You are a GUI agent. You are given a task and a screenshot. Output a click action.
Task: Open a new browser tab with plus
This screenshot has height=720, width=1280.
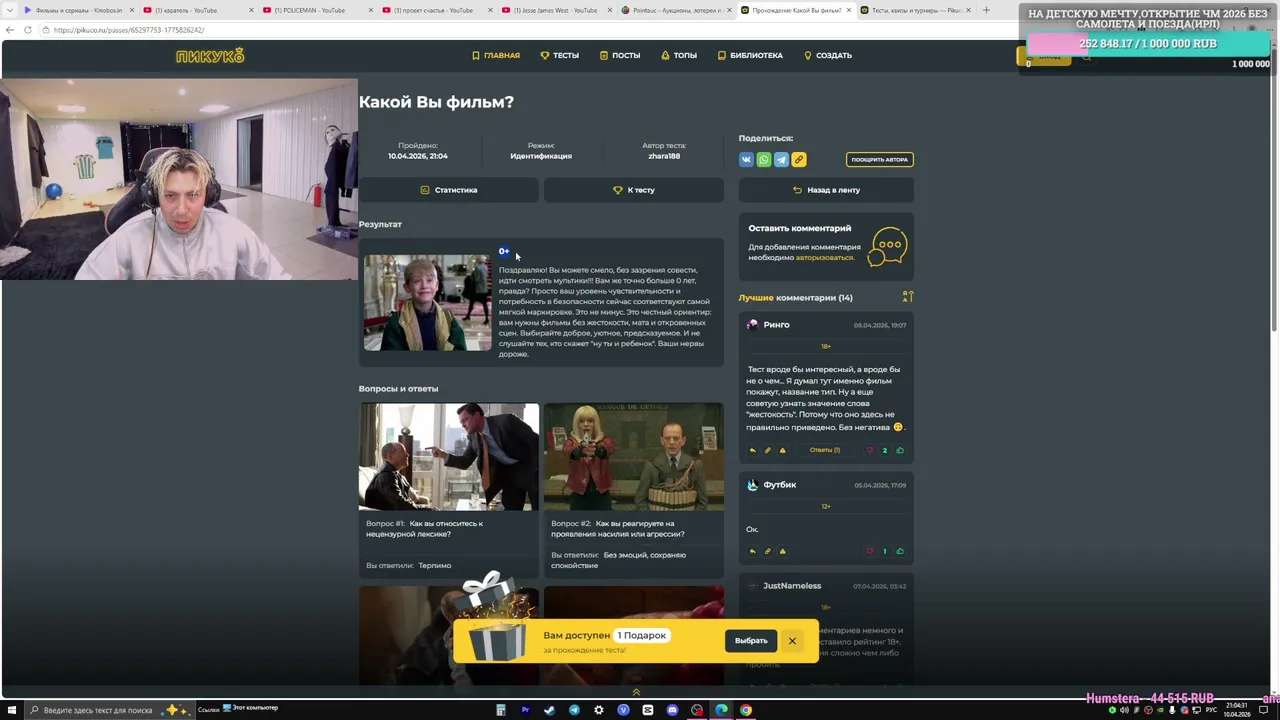(x=986, y=10)
